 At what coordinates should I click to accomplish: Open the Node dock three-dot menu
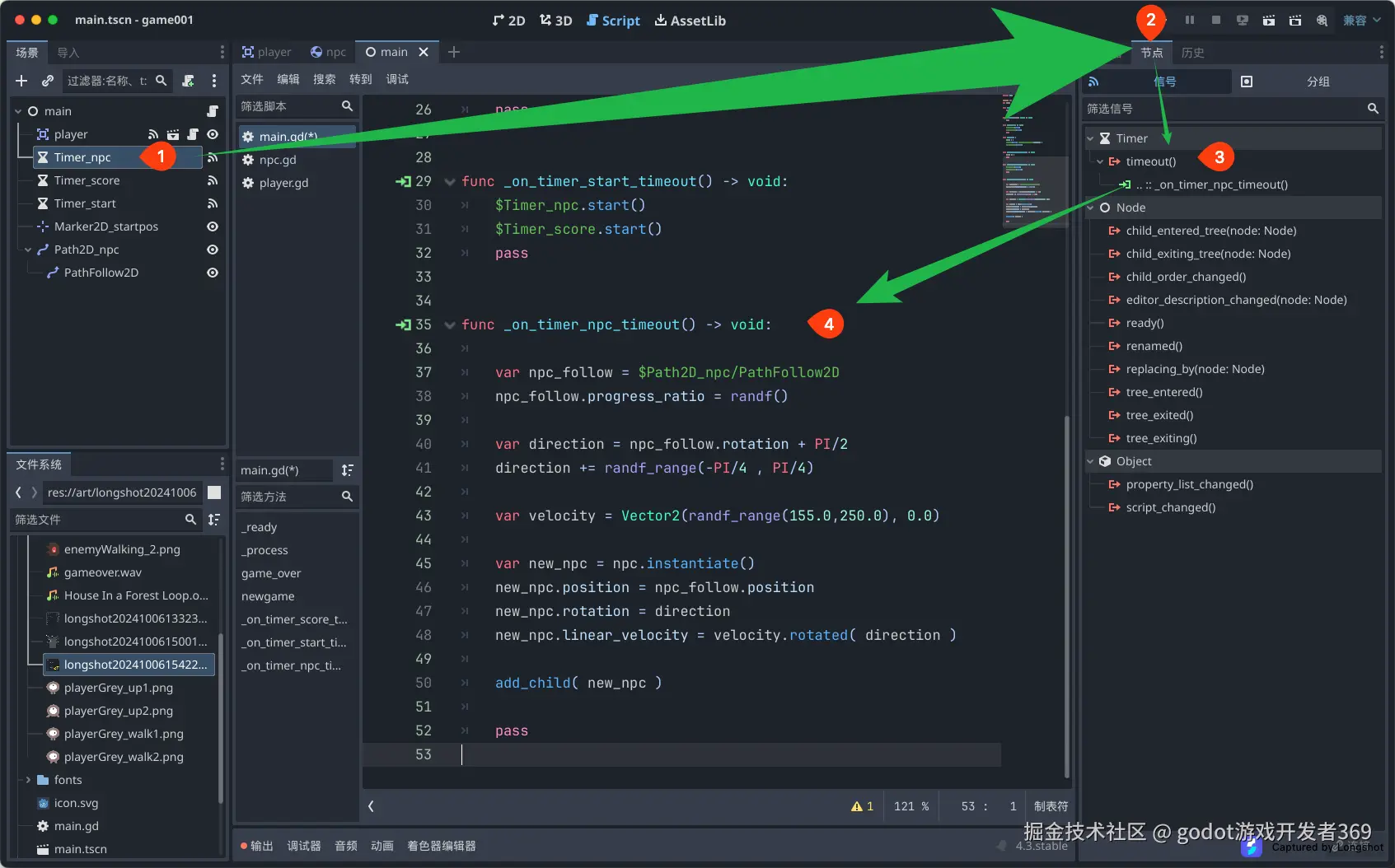(x=1382, y=52)
